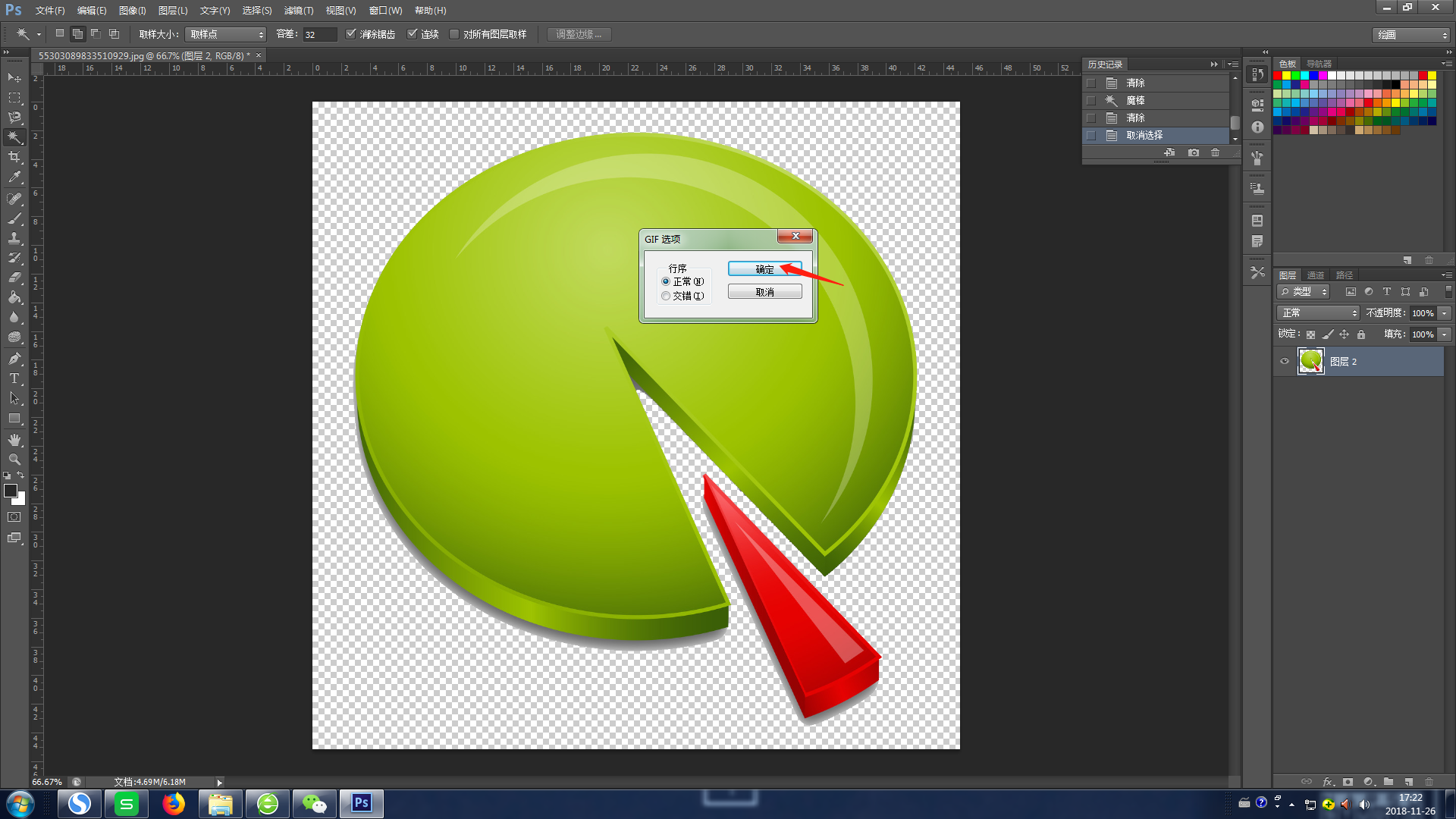Swap foreground and background colors
Screen dimensions: 1456x819
click(x=21, y=475)
